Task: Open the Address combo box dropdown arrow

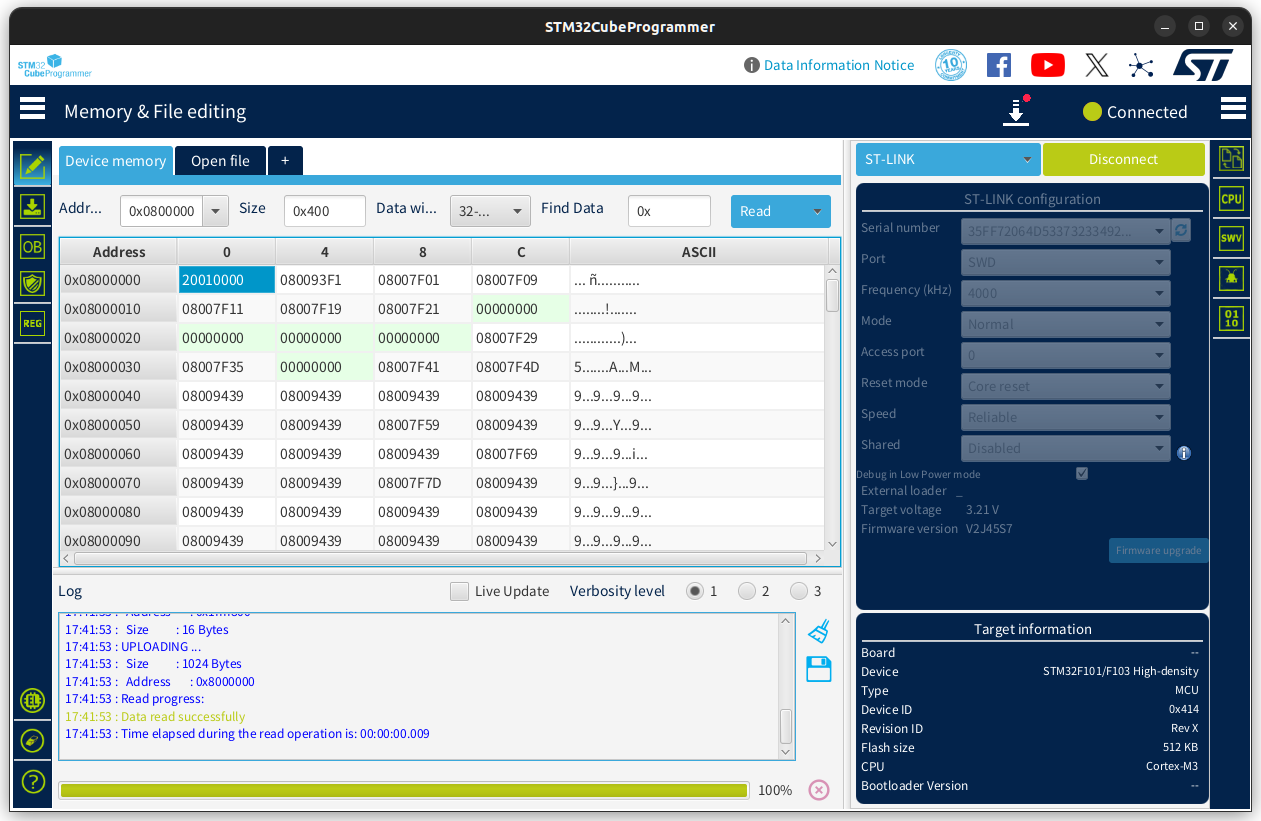Action: click(216, 211)
